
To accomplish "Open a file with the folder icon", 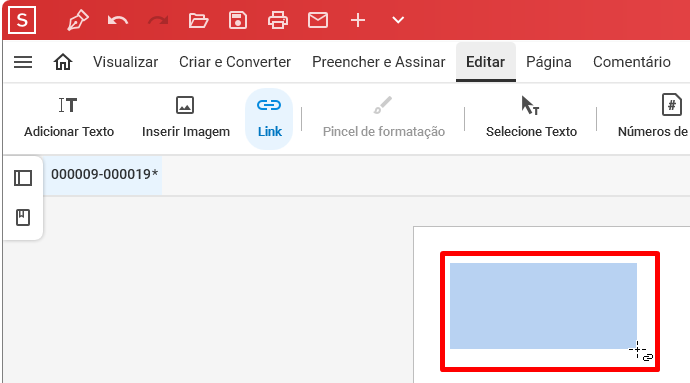I will point(198,20).
